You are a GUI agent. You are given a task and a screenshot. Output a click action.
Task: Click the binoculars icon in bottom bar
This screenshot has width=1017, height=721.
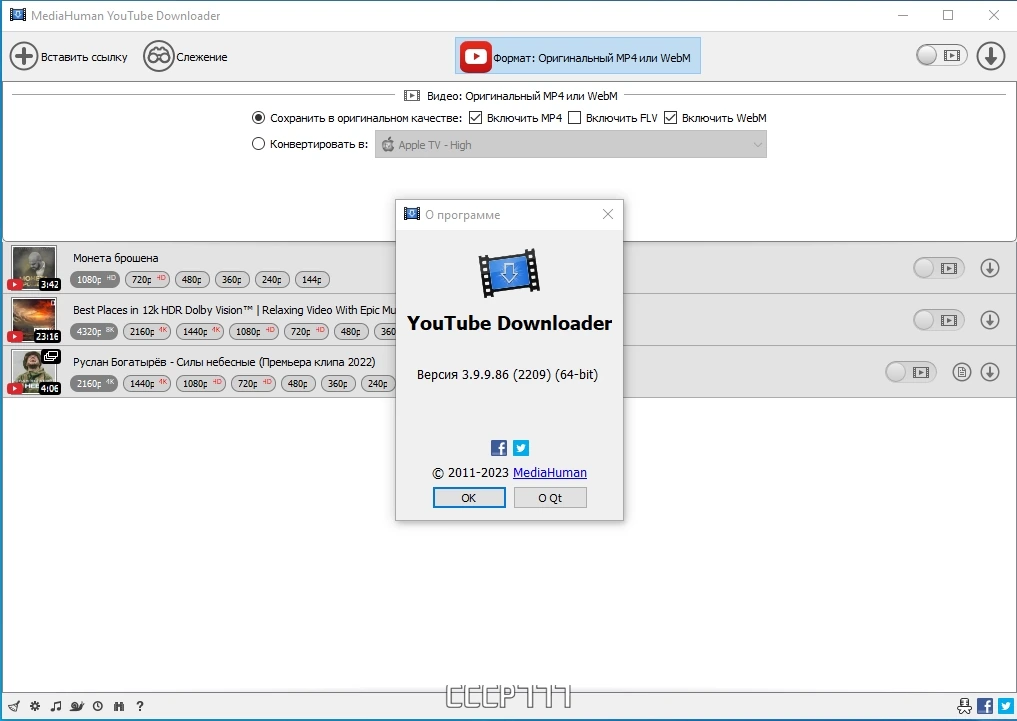point(119,706)
